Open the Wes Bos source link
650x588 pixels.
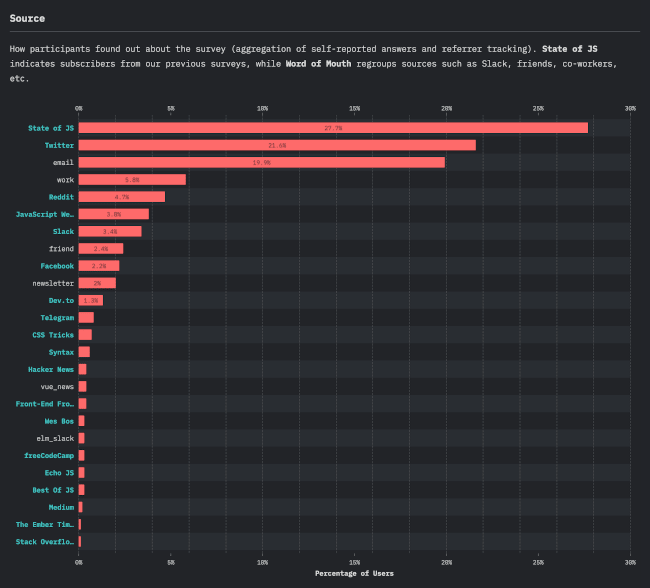point(59,421)
